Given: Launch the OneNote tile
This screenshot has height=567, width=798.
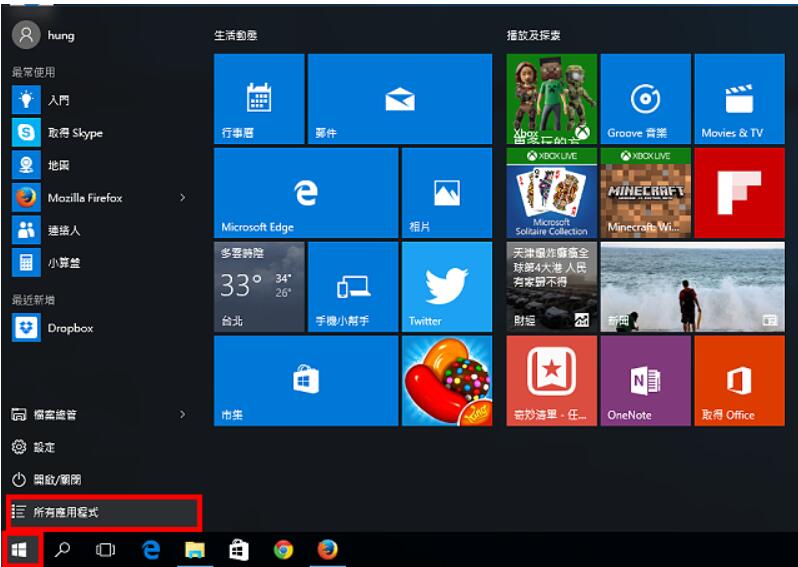Looking at the screenshot, I should point(645,381).
